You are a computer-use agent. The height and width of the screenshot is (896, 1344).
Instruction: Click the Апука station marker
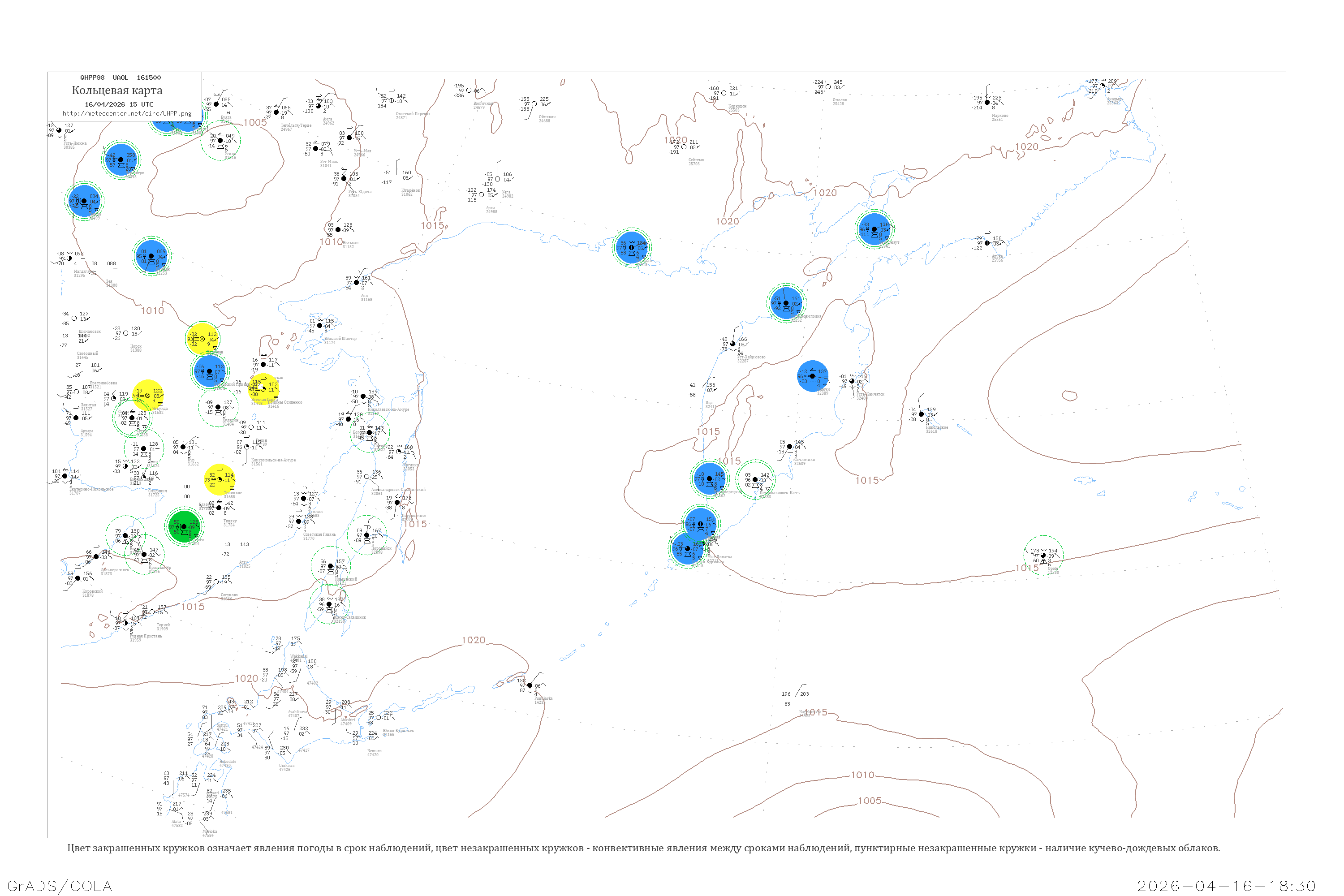click(x=987, y=243)
